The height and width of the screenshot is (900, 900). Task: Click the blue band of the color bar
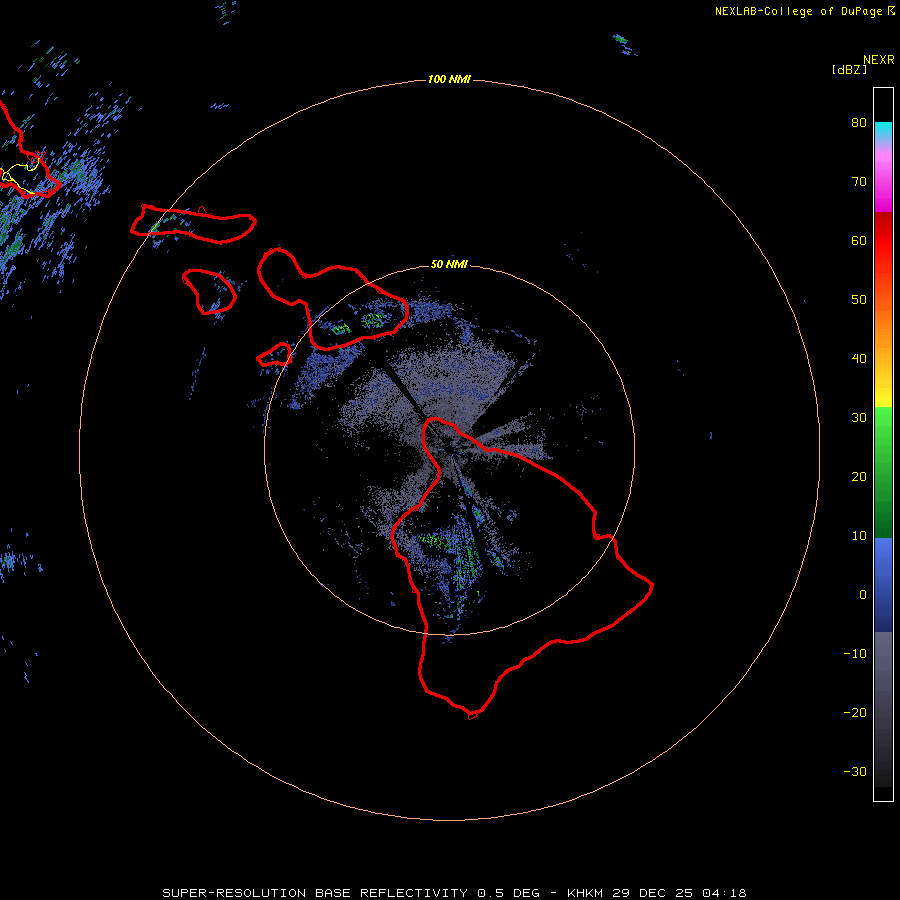[x=883, y=585]
